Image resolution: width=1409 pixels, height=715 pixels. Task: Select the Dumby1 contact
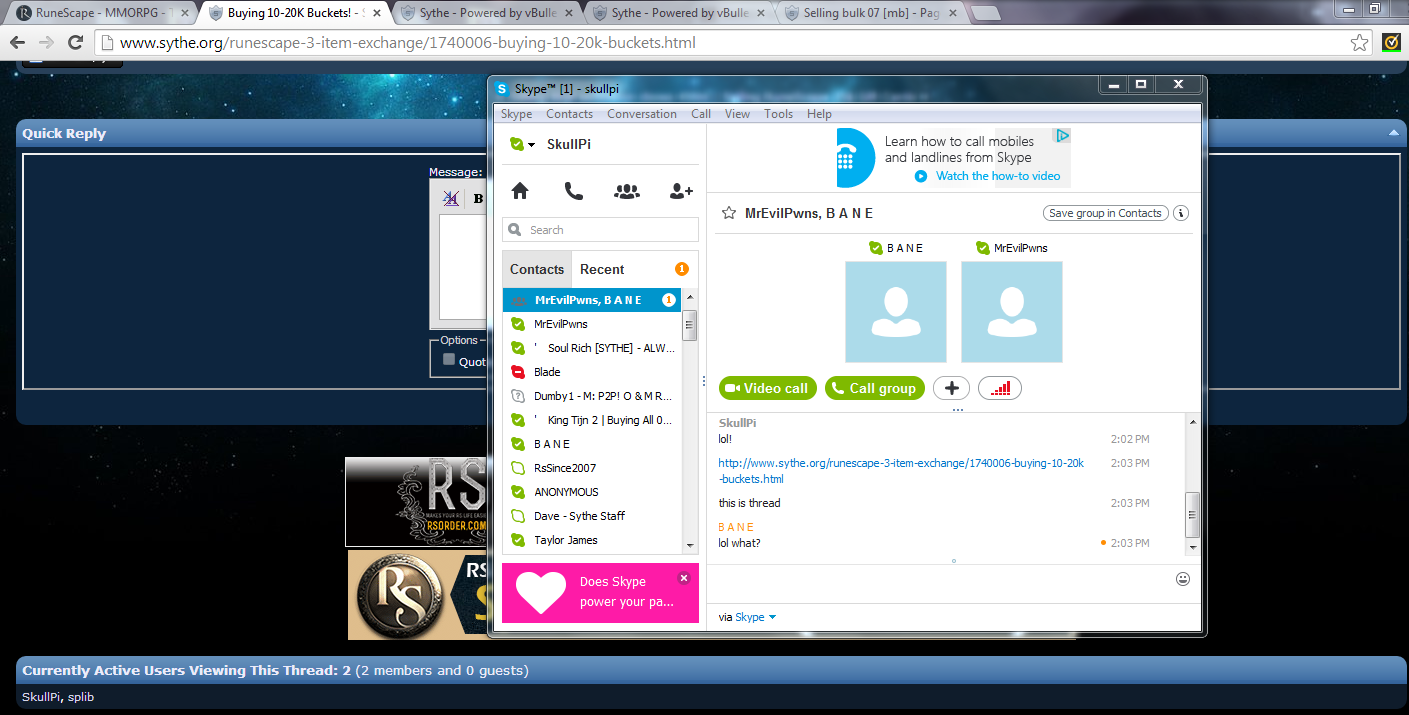592,396
